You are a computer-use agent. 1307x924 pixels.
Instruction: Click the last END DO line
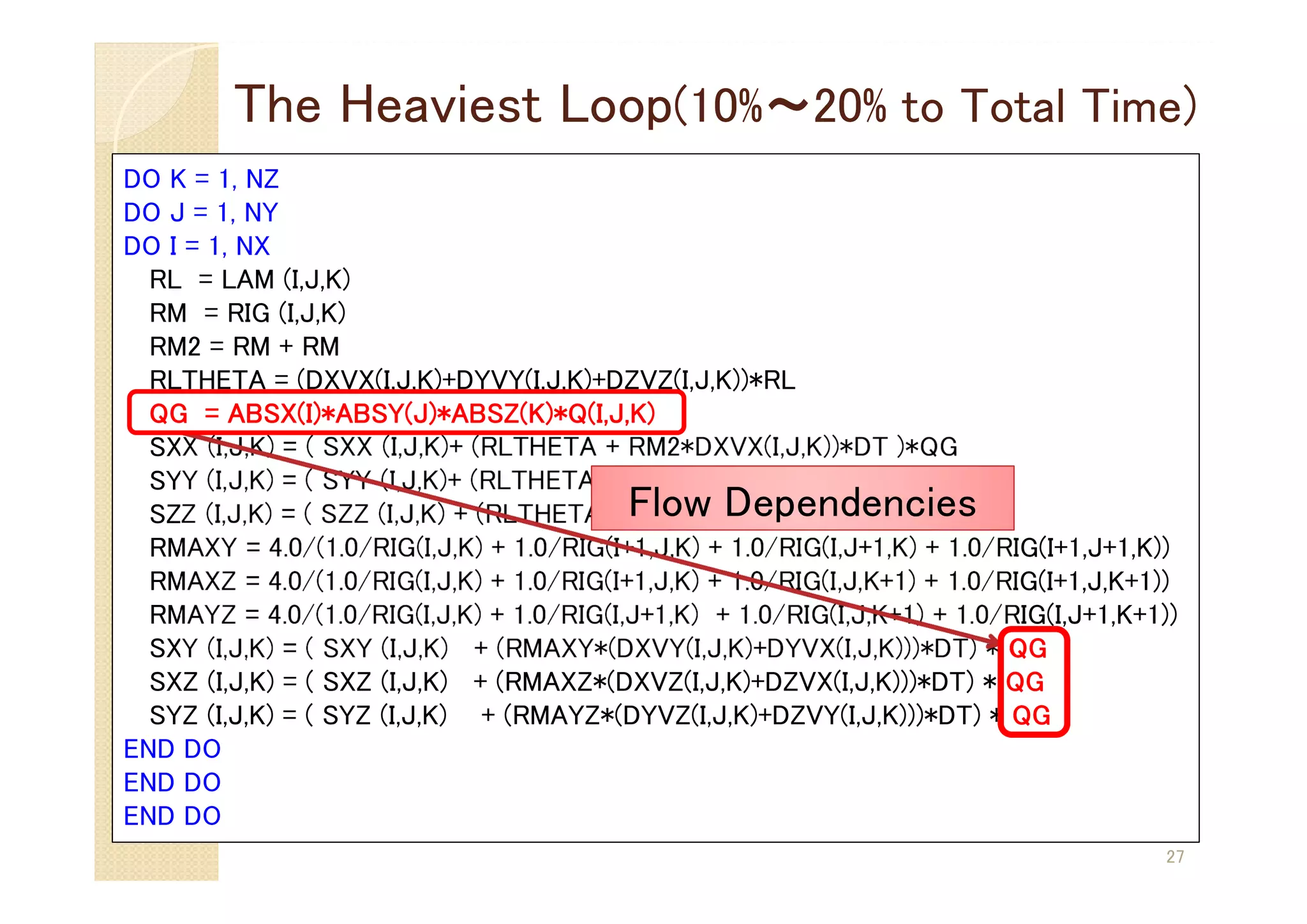point(172,816)
